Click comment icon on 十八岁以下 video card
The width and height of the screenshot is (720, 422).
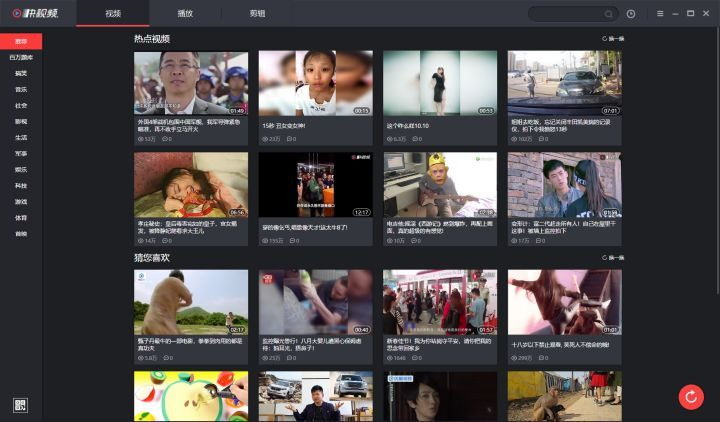point(543,358)
